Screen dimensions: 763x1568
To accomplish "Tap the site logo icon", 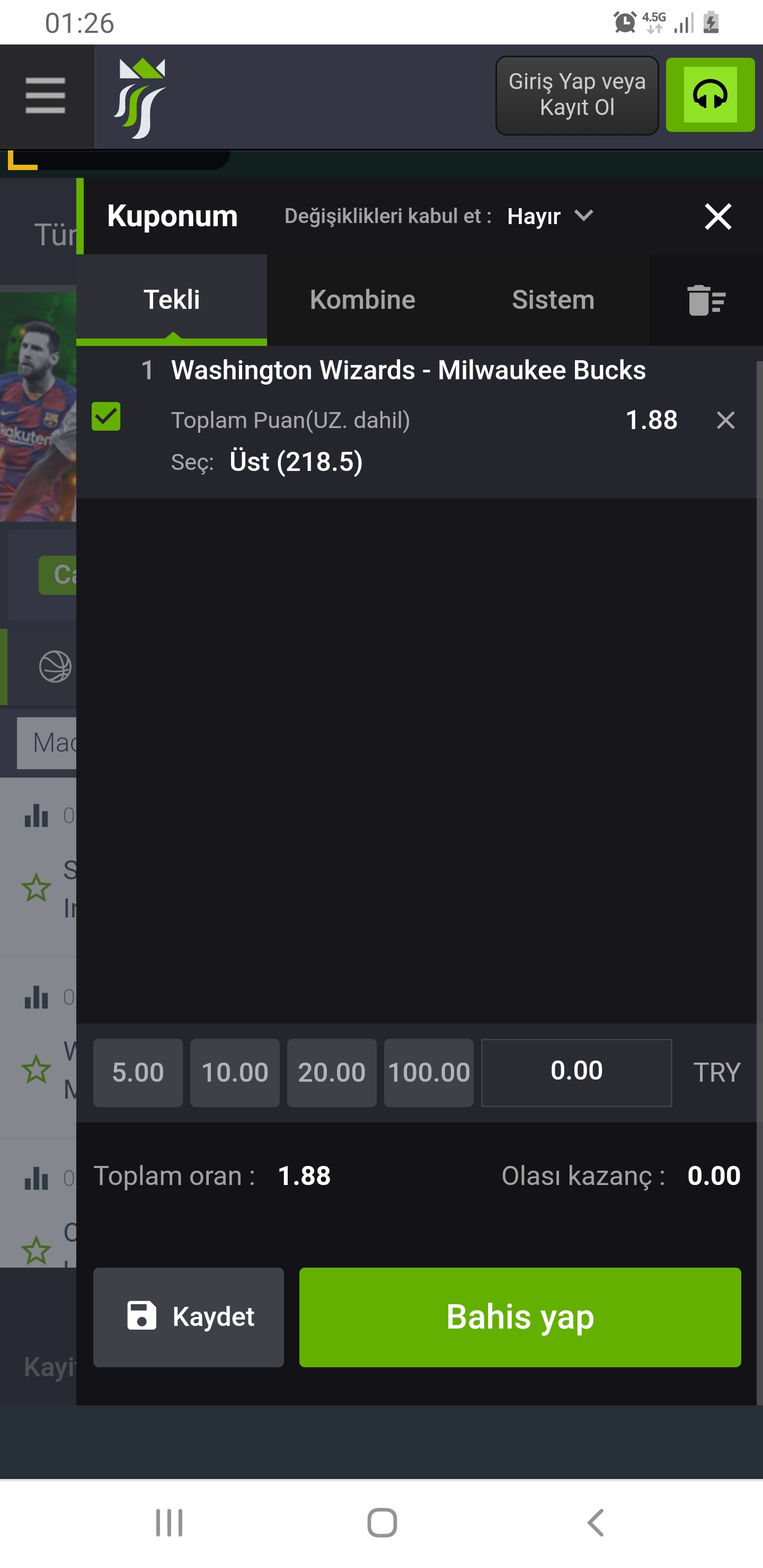I will [x=139, y=98].
